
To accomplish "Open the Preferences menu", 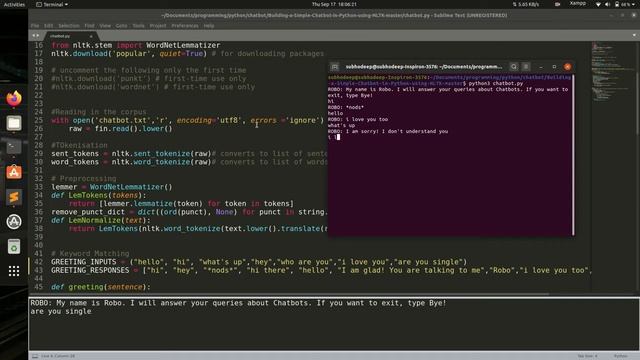I will 184,25.
